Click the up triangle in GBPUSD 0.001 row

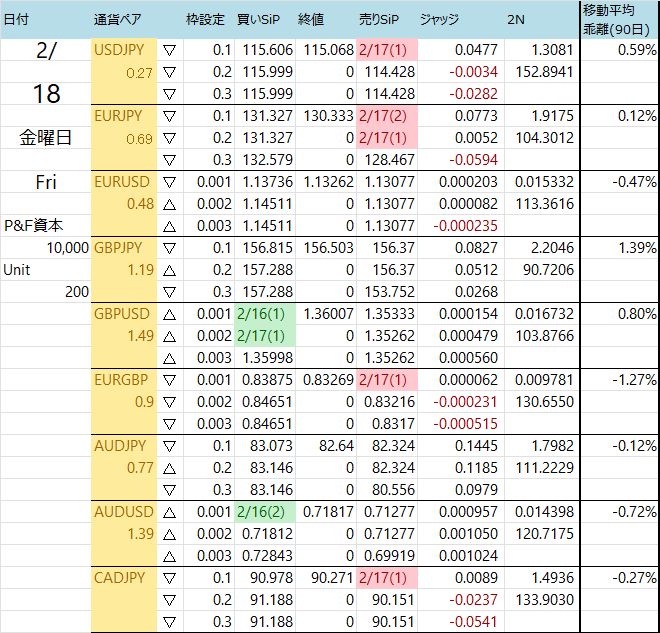(169, 314)
